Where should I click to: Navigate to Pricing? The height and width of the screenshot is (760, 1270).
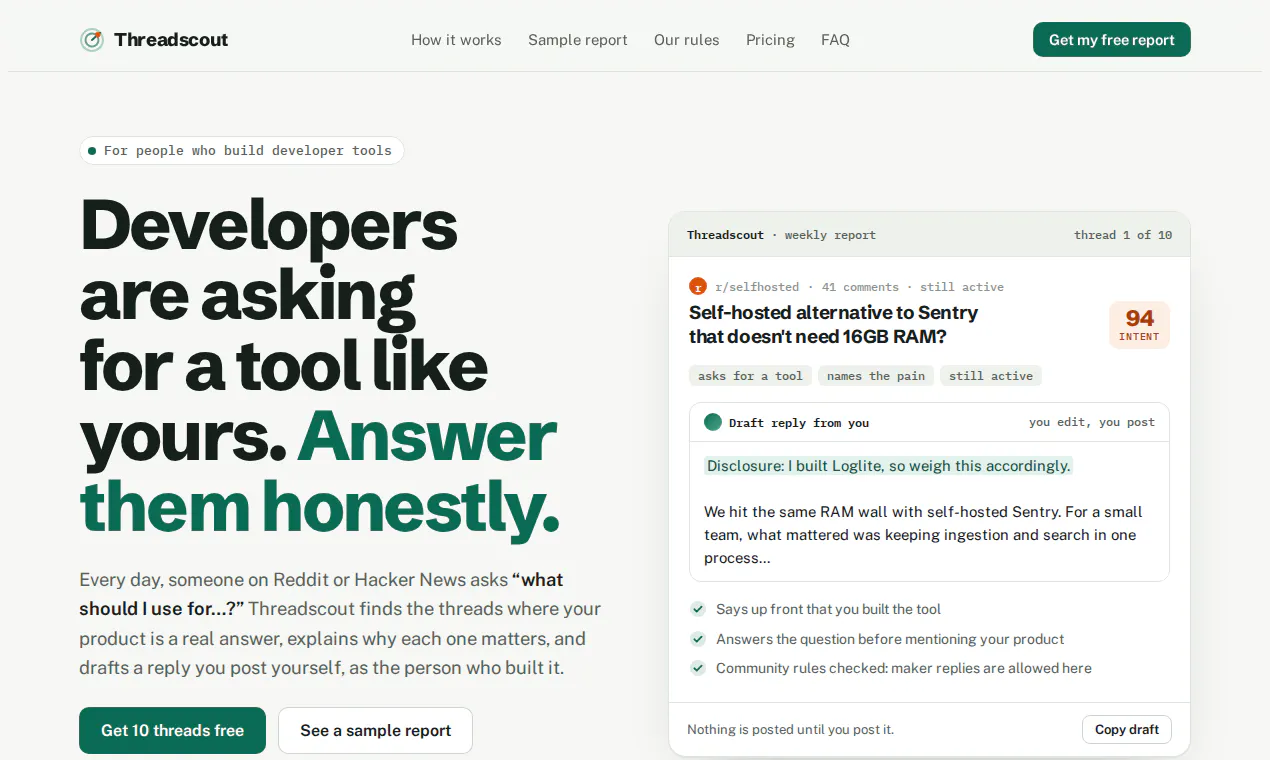(770, 40)
